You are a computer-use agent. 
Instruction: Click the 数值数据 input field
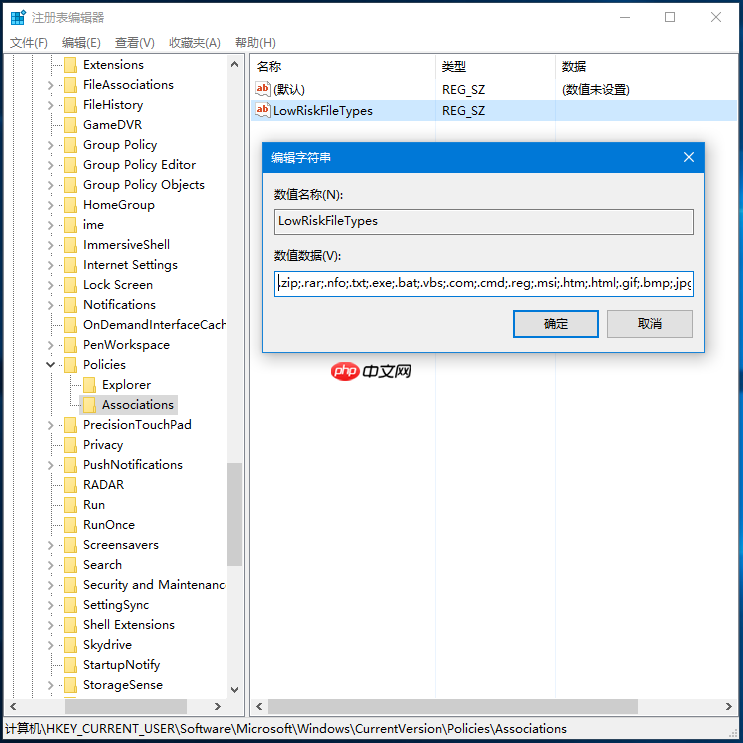point(483,283)
